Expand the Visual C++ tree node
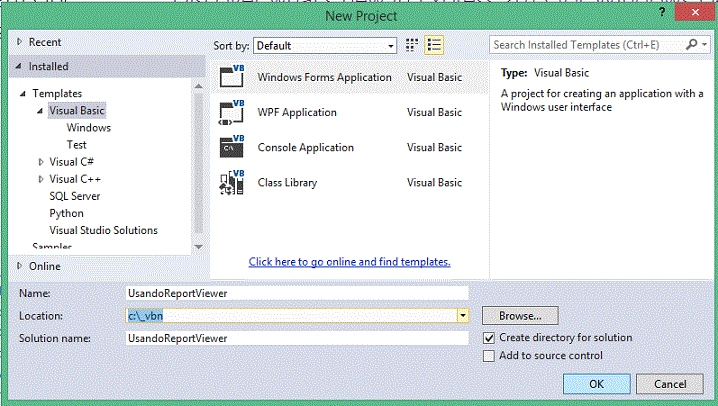The image size is (718, 406). (x=41, y=179)
